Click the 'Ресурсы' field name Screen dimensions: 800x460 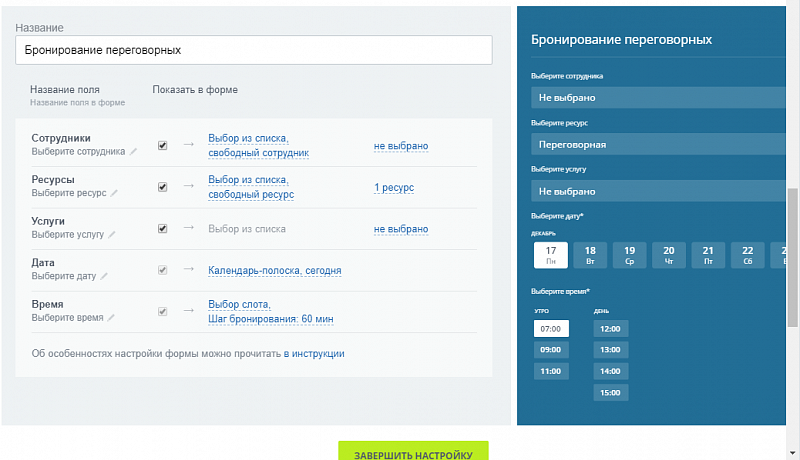coord(53,180)
